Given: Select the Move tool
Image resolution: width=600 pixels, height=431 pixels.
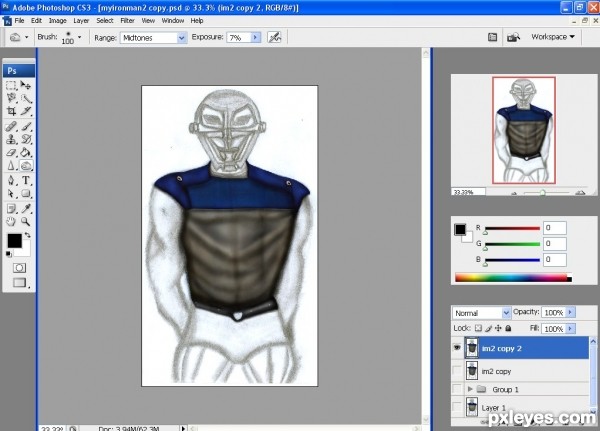Looking at the screenshot, I should [26, 85].
